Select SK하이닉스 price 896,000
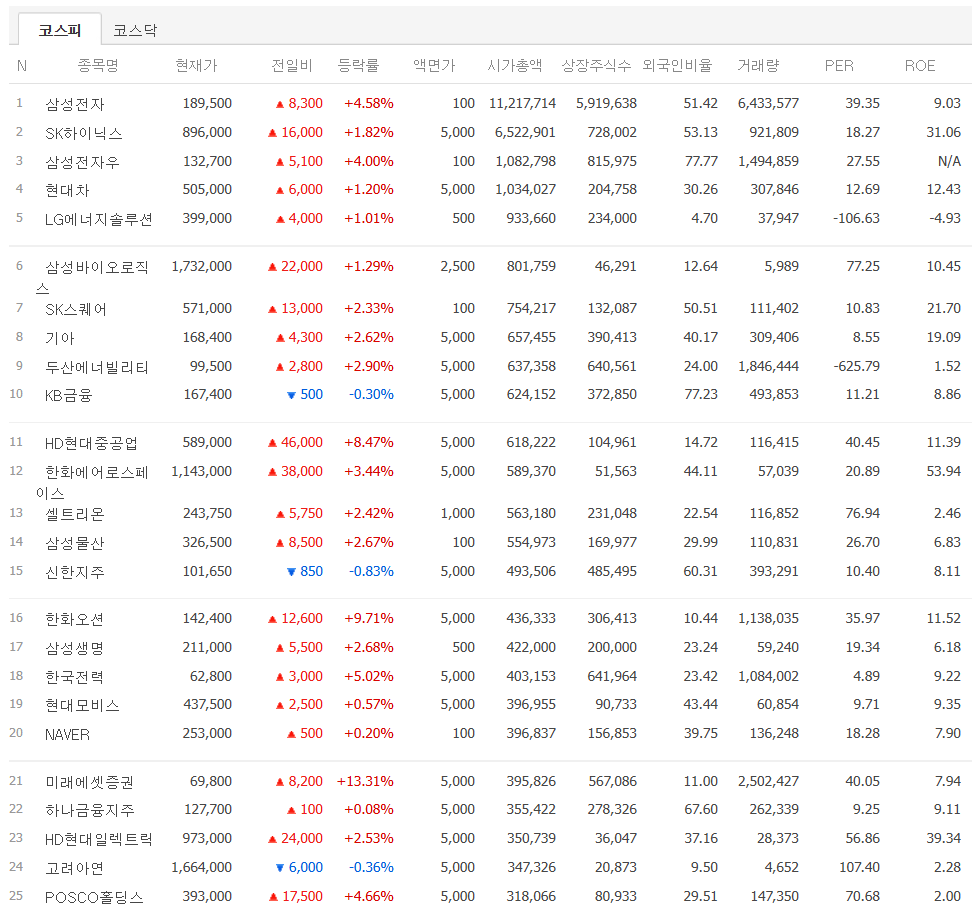The height and width of the screenshot is (920, 972). 207,133
